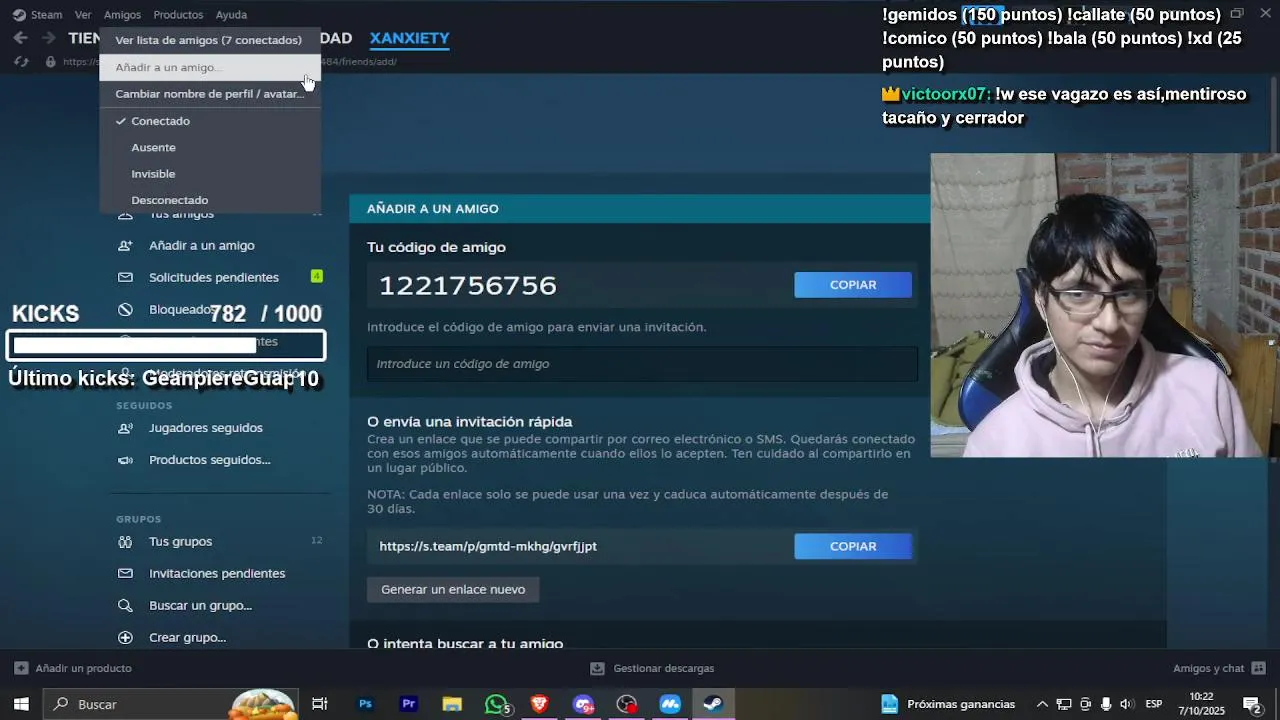Open Brave browser from the taskbar

[540, 704]
